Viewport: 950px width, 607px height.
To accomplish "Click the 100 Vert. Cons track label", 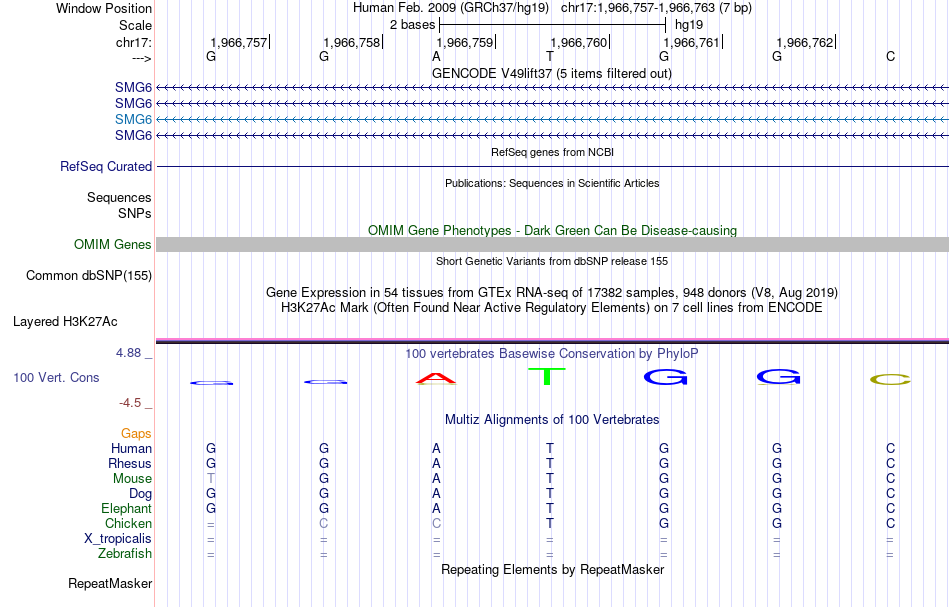I will click(56, 377).
